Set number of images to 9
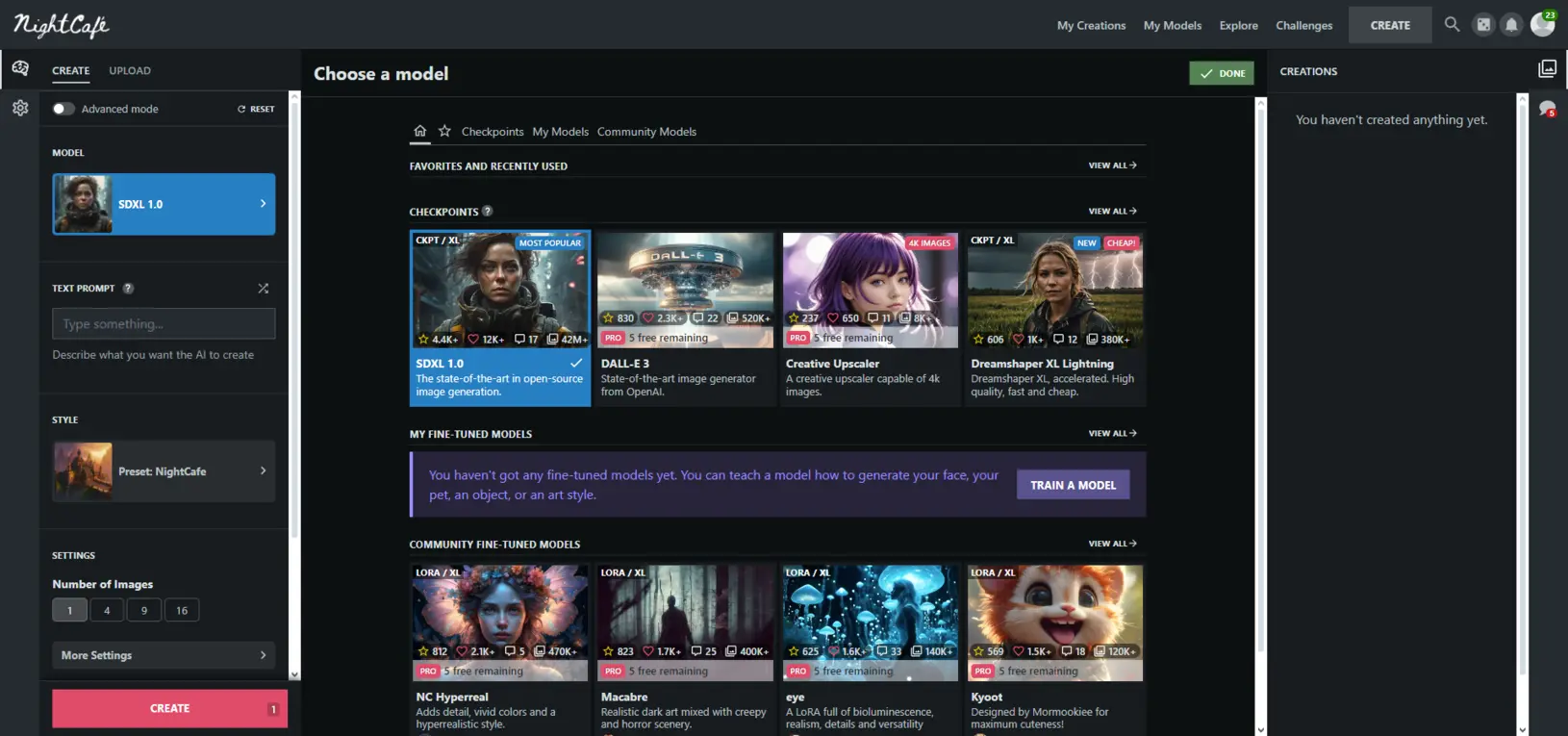Viewport: 1568px width, 736px height. [x=144, y=610]
